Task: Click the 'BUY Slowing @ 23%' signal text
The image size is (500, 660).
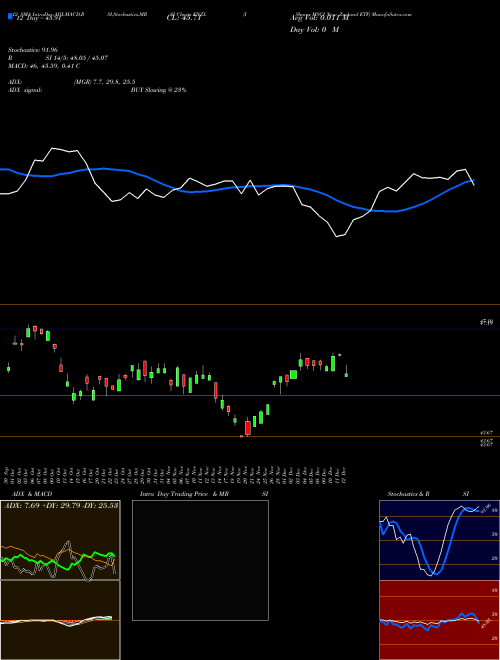Action: point(159,90)
